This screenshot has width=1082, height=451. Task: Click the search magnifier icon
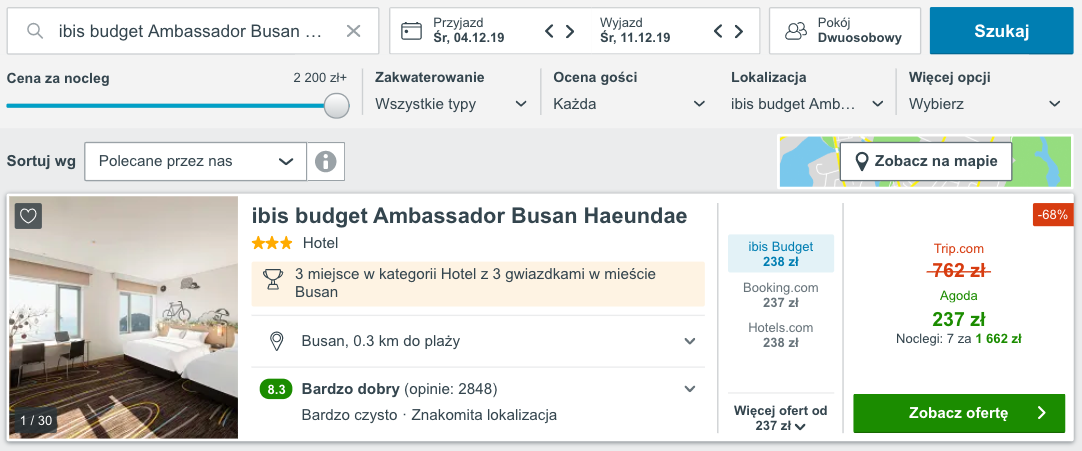[35, 31]
